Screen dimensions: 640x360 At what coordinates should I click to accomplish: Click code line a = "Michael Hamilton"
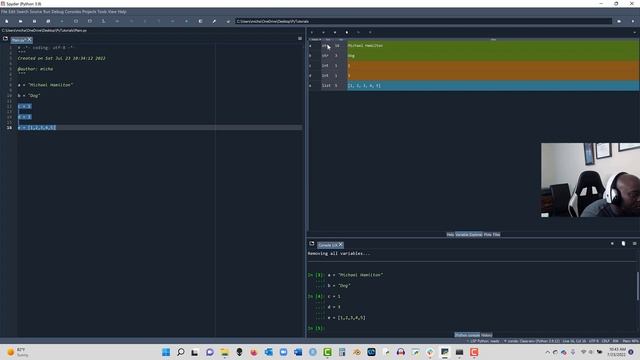pyautogui.click(x=45, y=85)
